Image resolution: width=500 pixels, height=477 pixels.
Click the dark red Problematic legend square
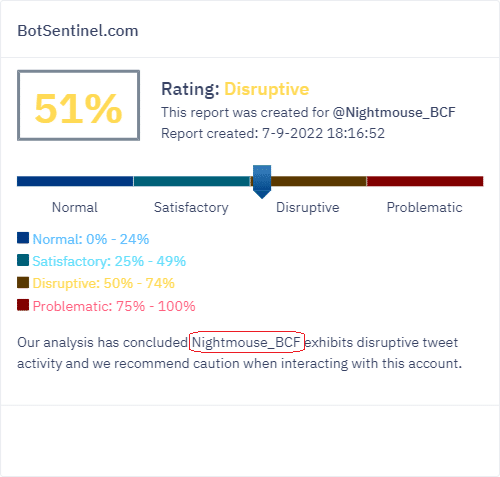pos(23,305)
